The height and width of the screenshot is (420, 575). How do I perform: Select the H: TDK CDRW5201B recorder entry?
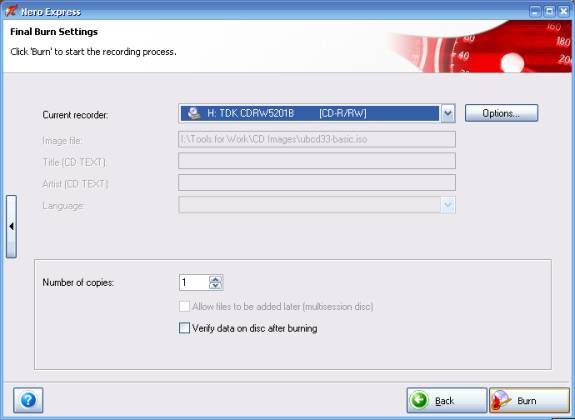310,113
